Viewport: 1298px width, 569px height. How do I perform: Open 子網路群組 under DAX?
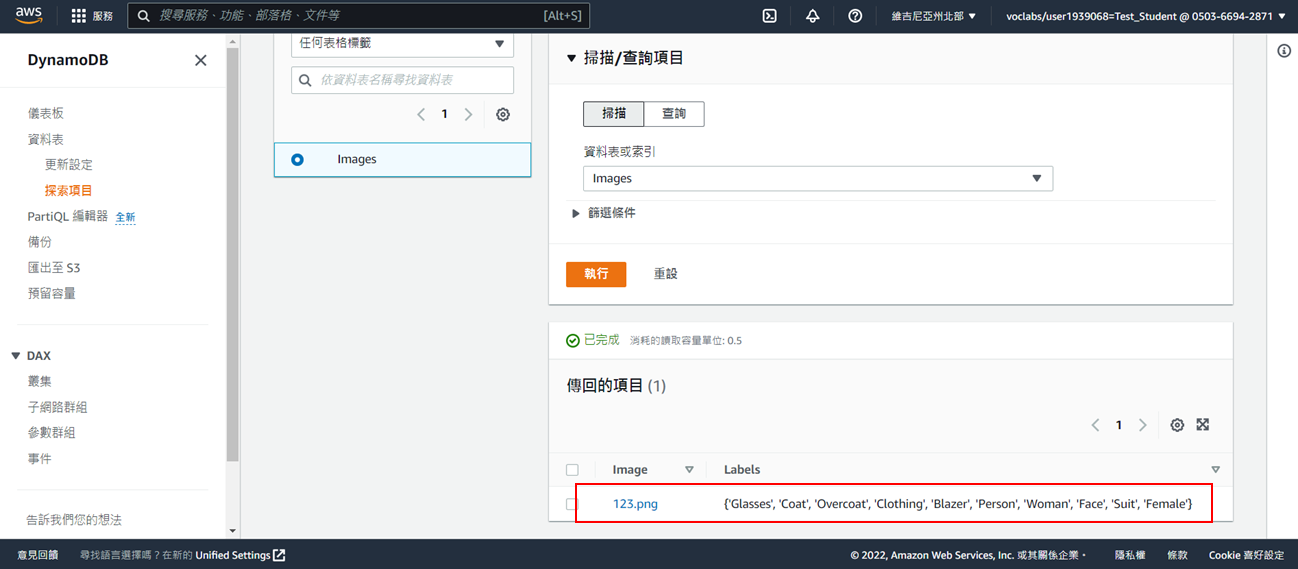tap(58, 407)
